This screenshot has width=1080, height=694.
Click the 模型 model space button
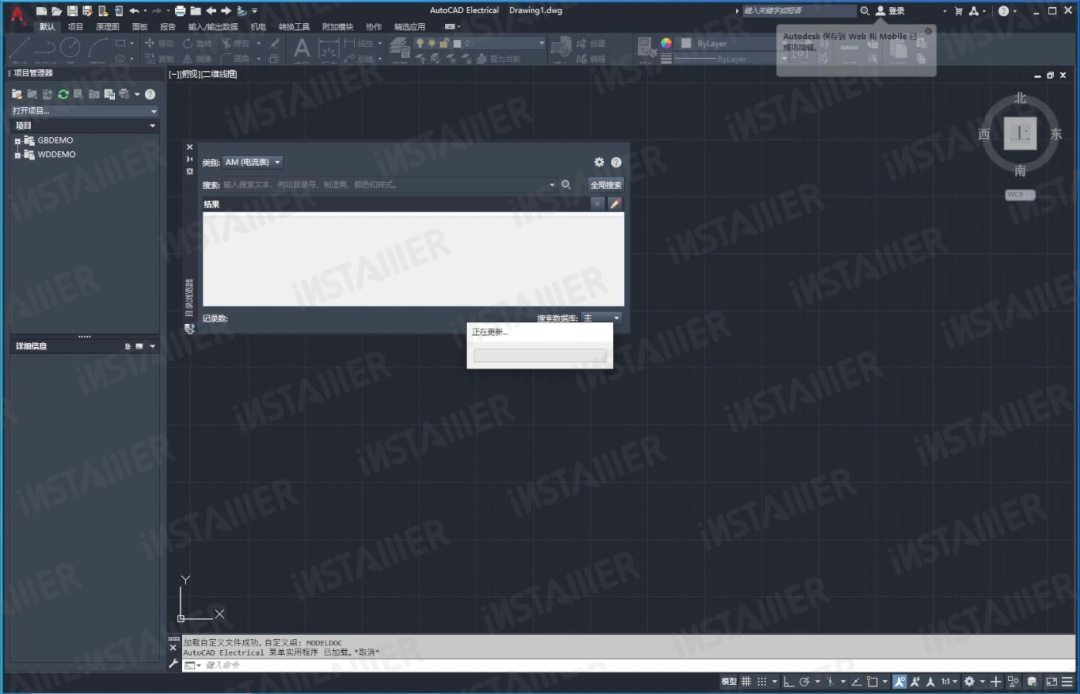[729, 682]
